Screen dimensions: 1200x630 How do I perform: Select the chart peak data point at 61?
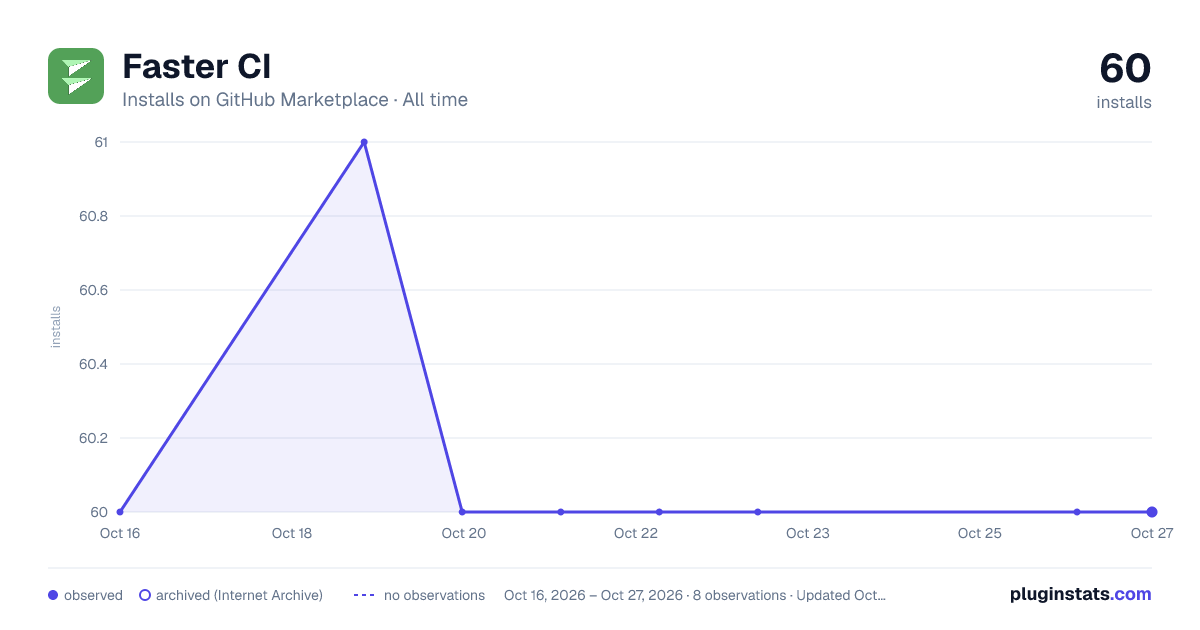pos(364,142)
